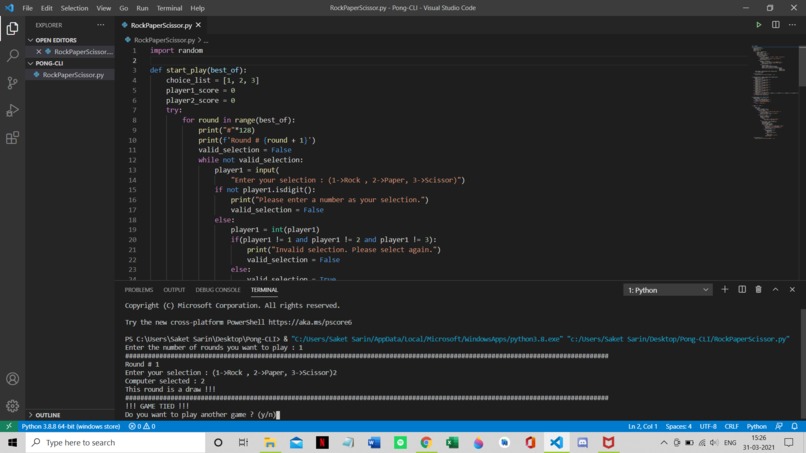The height and width of the screenshot is (453, 806).
Task: Open the Manage gear icon
Action: tap(12, 406)
